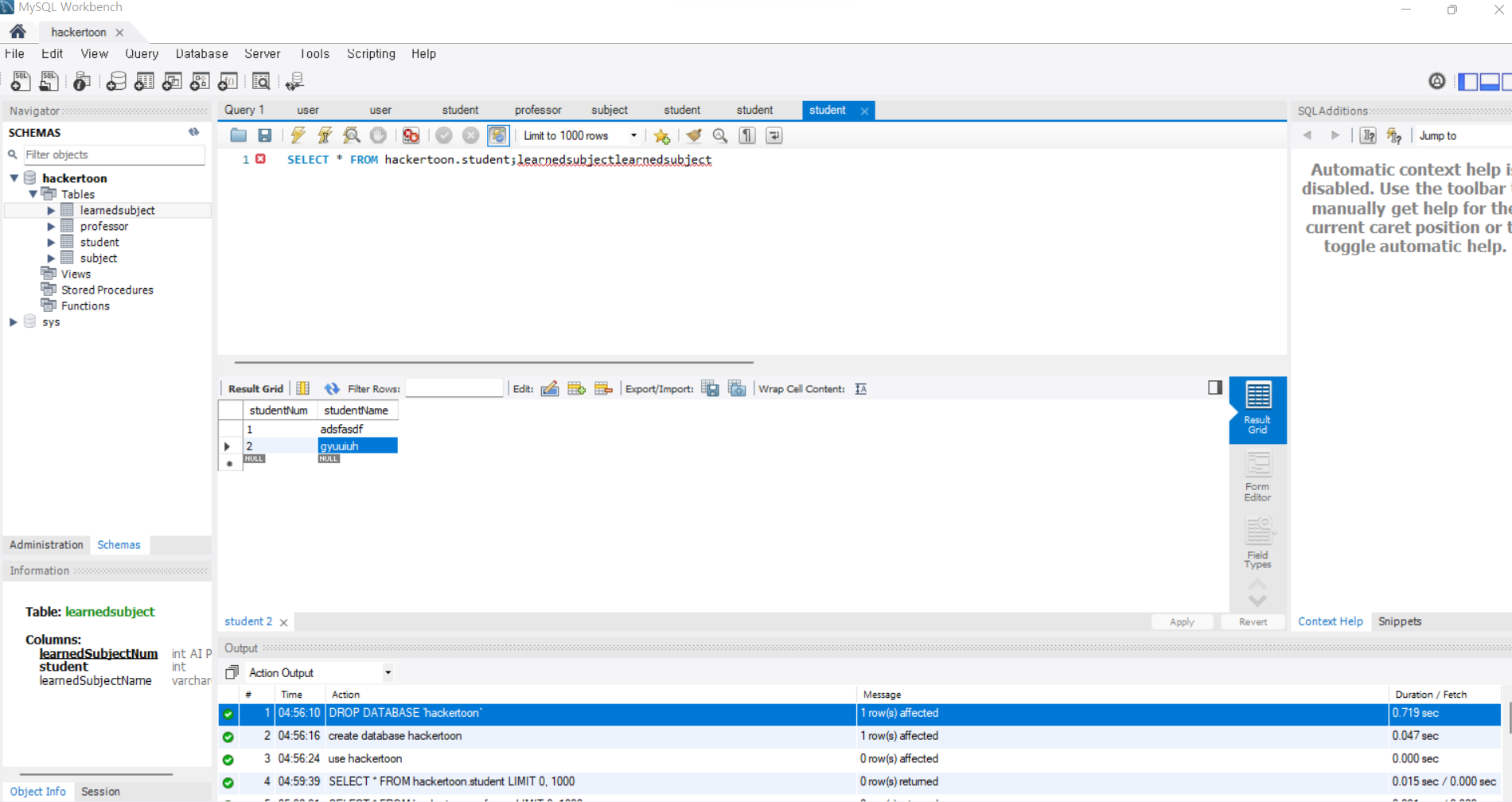Open the Database menu
1512x802 pixels.
pyautogui.click(x=201, y=53)
